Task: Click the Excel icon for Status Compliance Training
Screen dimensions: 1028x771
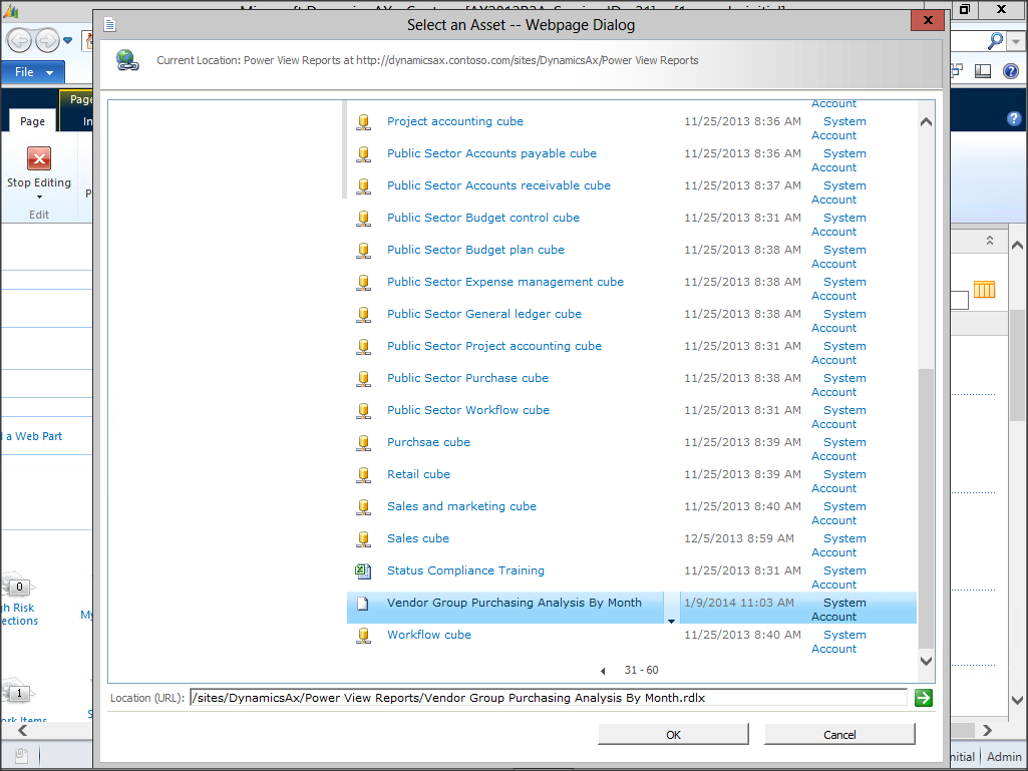Action: (363, 571)
